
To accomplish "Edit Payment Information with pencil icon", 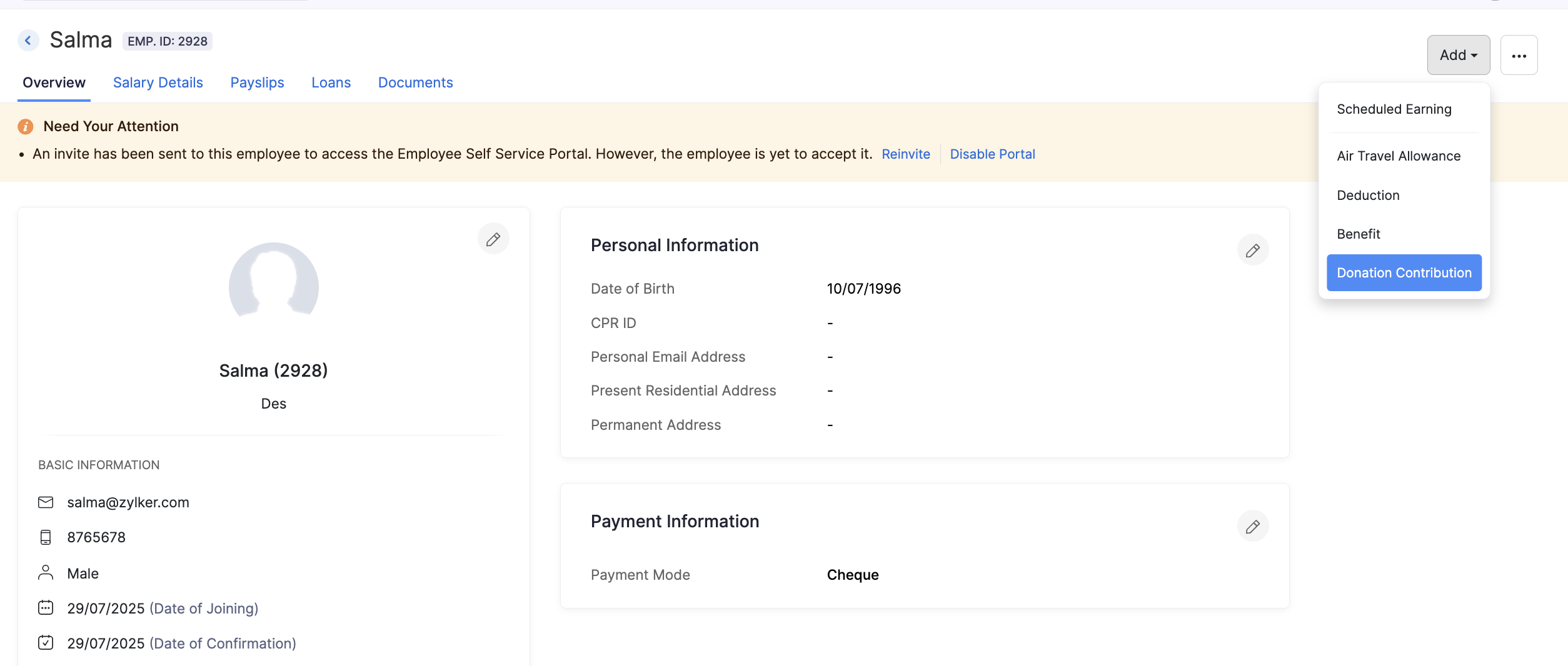I will 1252,527.
